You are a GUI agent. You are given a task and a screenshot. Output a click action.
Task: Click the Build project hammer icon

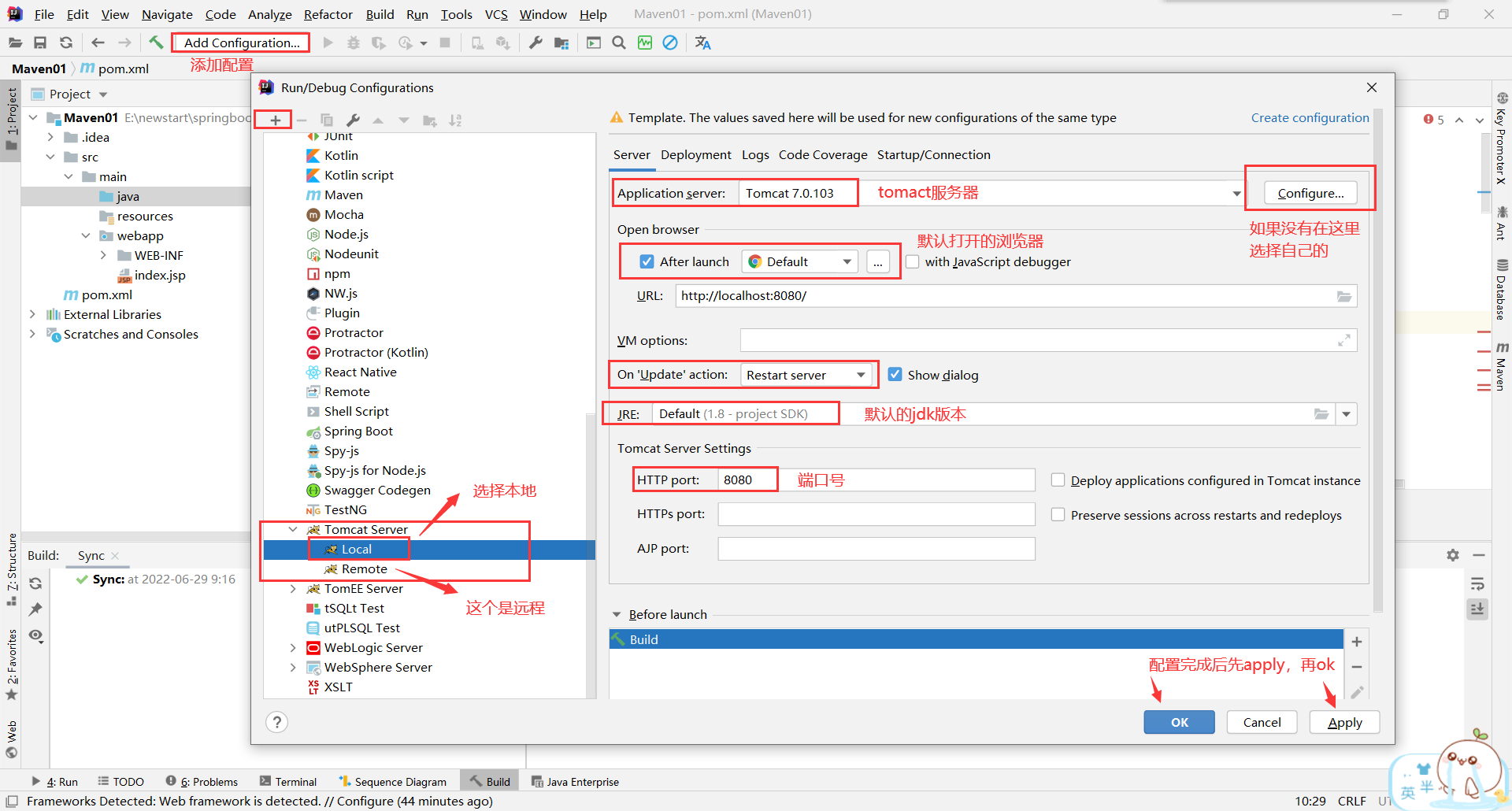156,43
